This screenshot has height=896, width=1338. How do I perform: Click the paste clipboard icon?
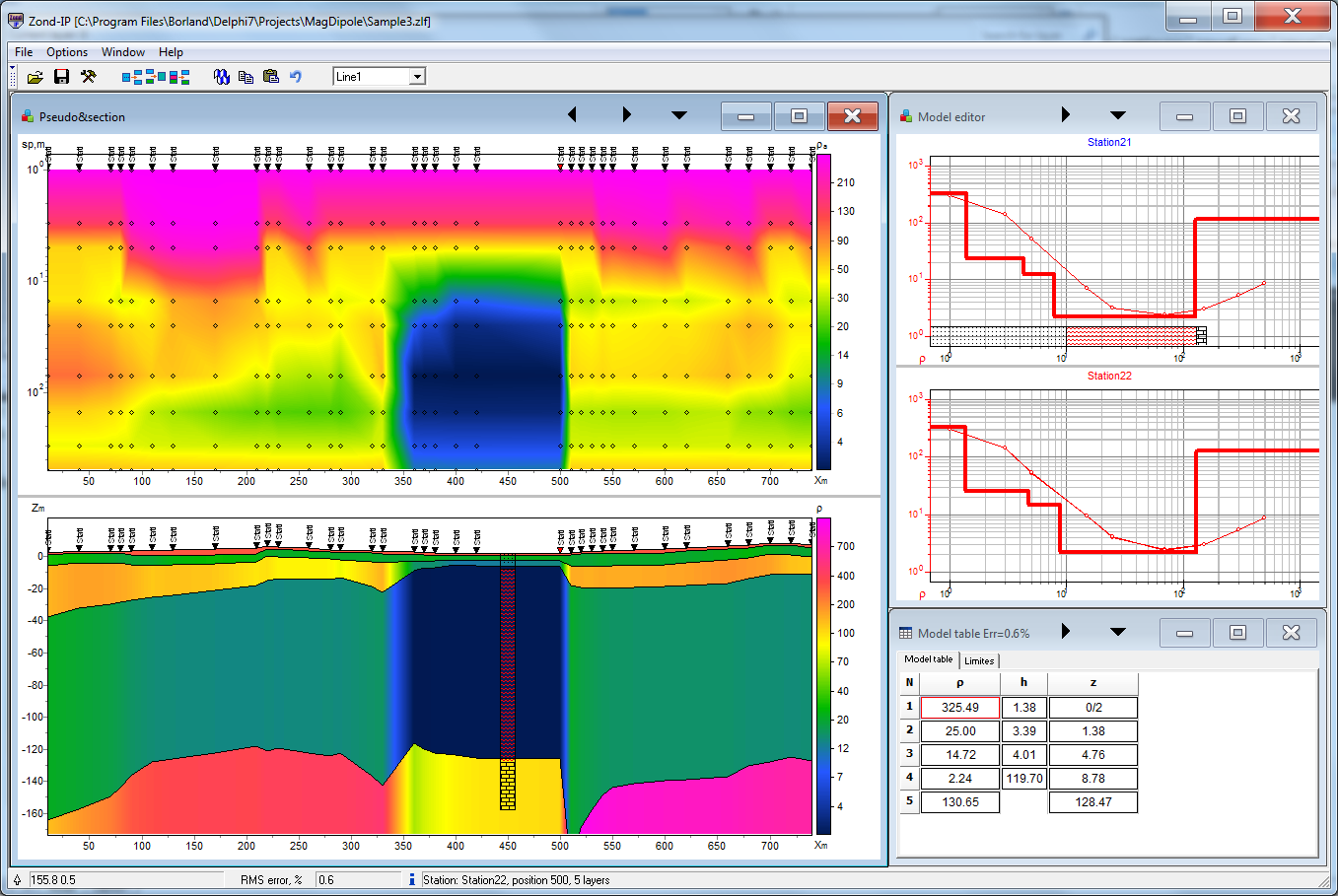(270, 77)
